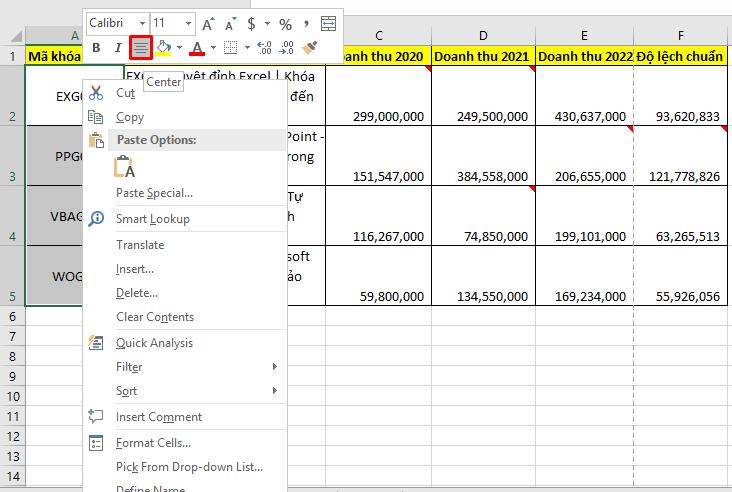Expand the fill color dropdown arrow
Screen dimensions: 732x492
pos(179,47)
